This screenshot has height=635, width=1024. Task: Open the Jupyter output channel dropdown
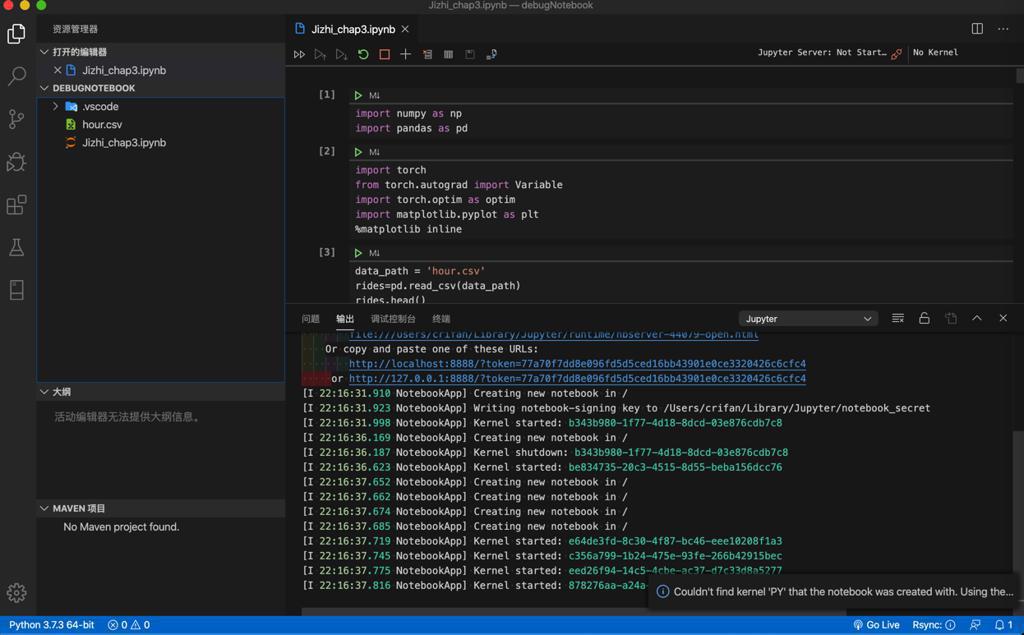point(807,318)
